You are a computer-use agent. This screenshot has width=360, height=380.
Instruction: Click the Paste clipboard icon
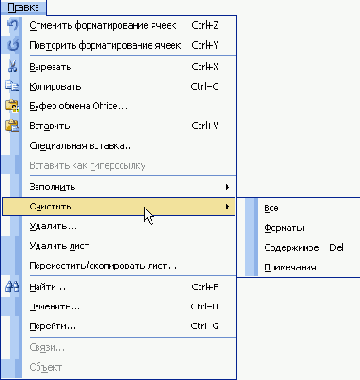tap(12, 126)
